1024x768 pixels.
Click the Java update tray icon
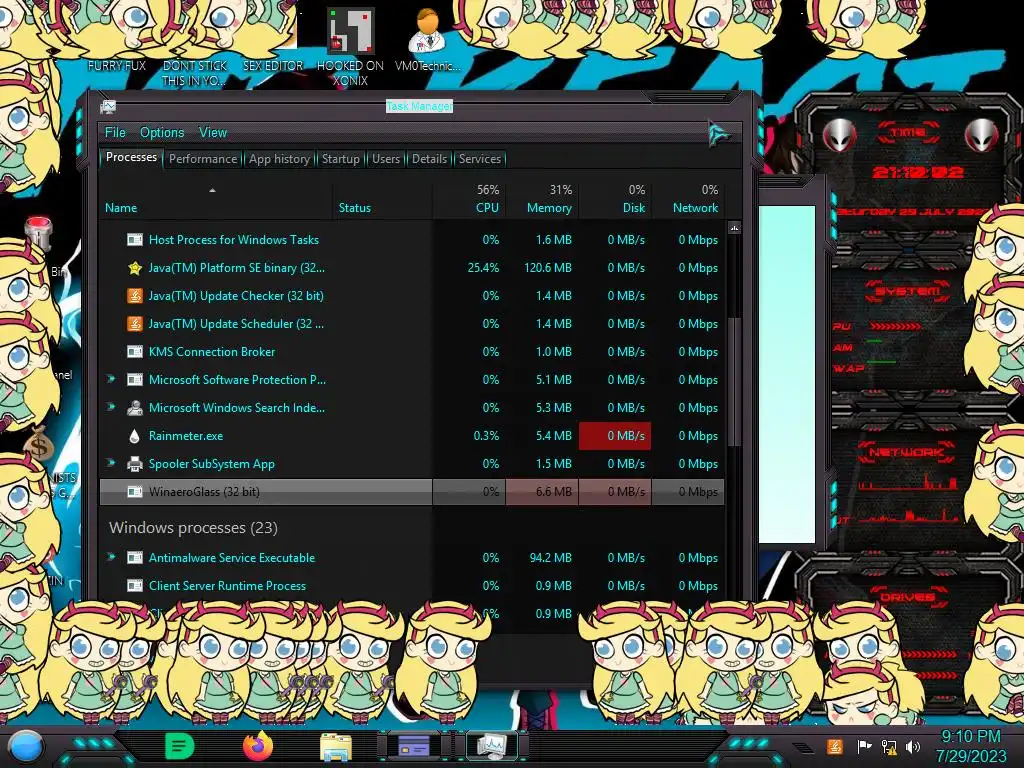[835, 747]
